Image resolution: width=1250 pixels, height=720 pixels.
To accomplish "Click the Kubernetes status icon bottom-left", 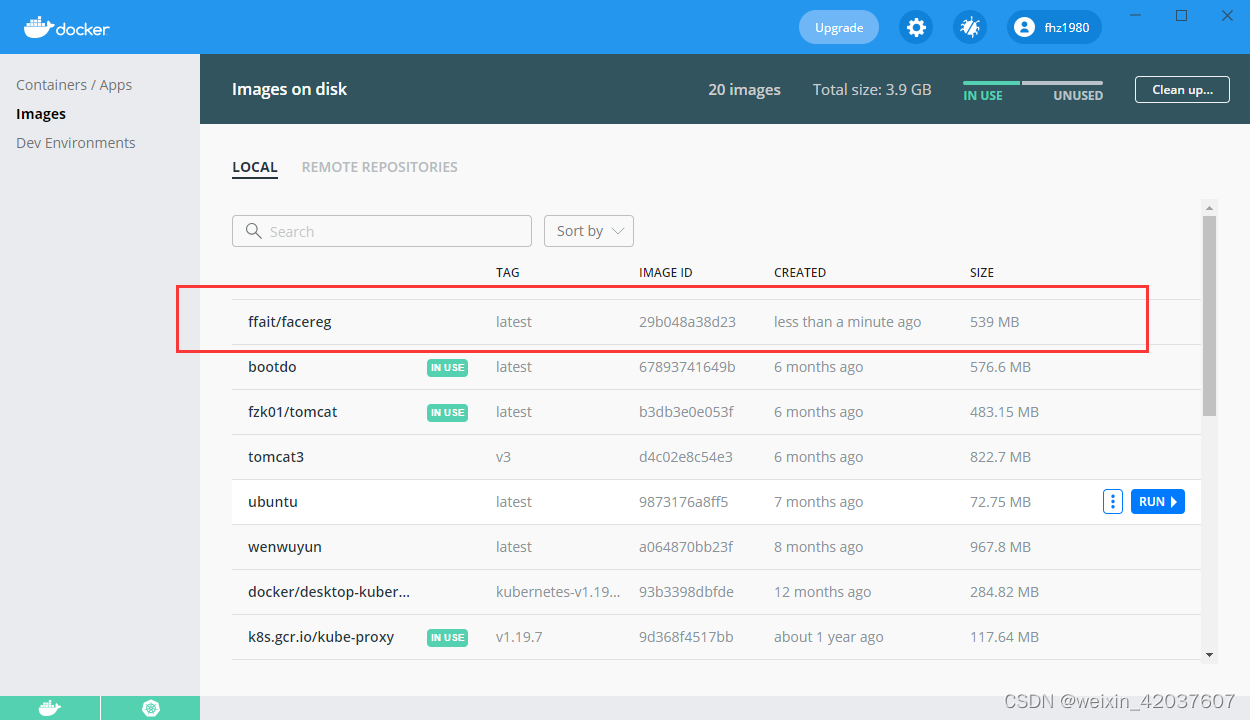I will point(151,707).
